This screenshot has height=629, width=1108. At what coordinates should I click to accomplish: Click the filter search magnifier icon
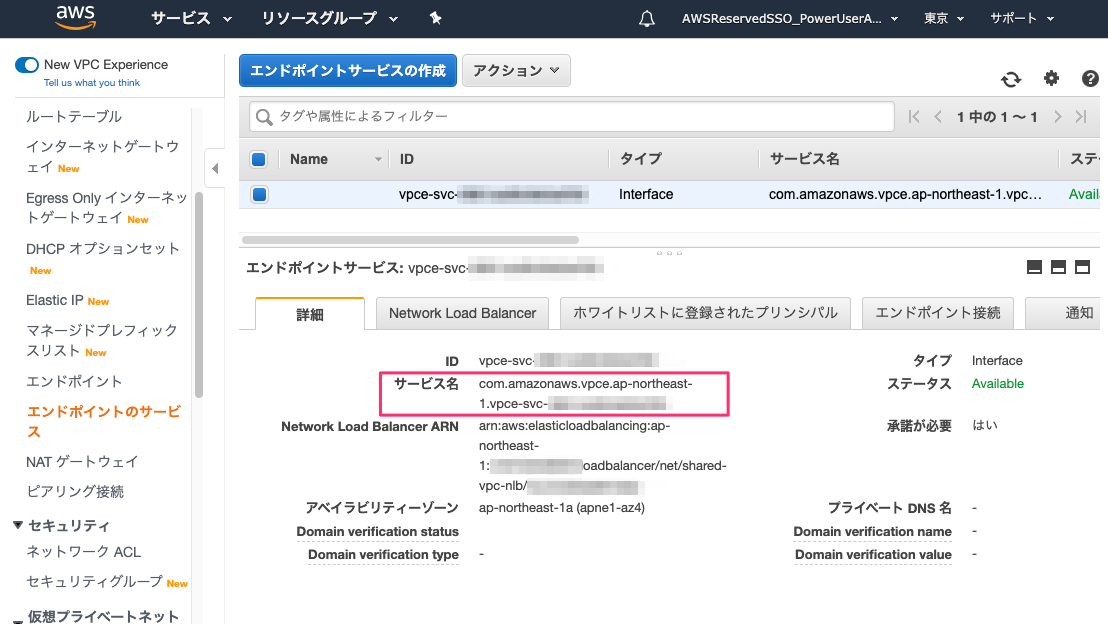pyautogui.click(x=264, y=117)
